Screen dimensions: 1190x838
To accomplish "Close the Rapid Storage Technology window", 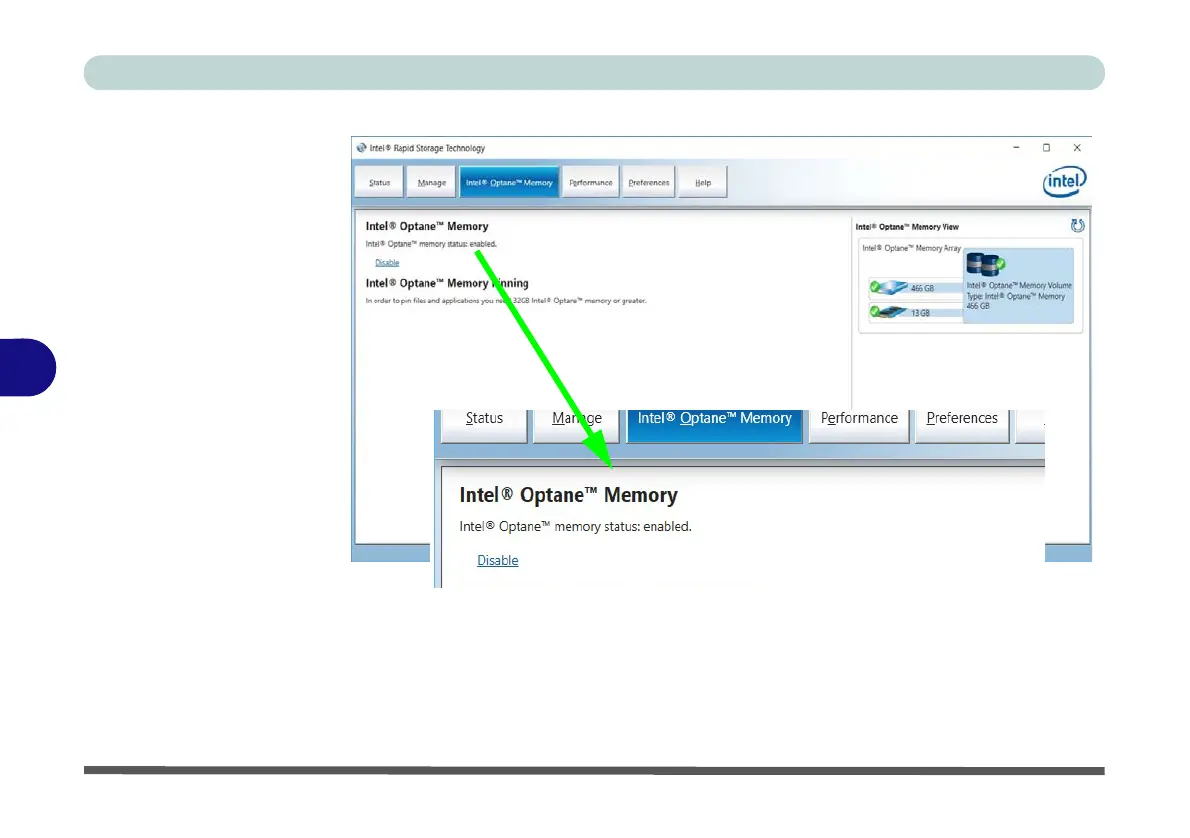I will [1077, 148].
